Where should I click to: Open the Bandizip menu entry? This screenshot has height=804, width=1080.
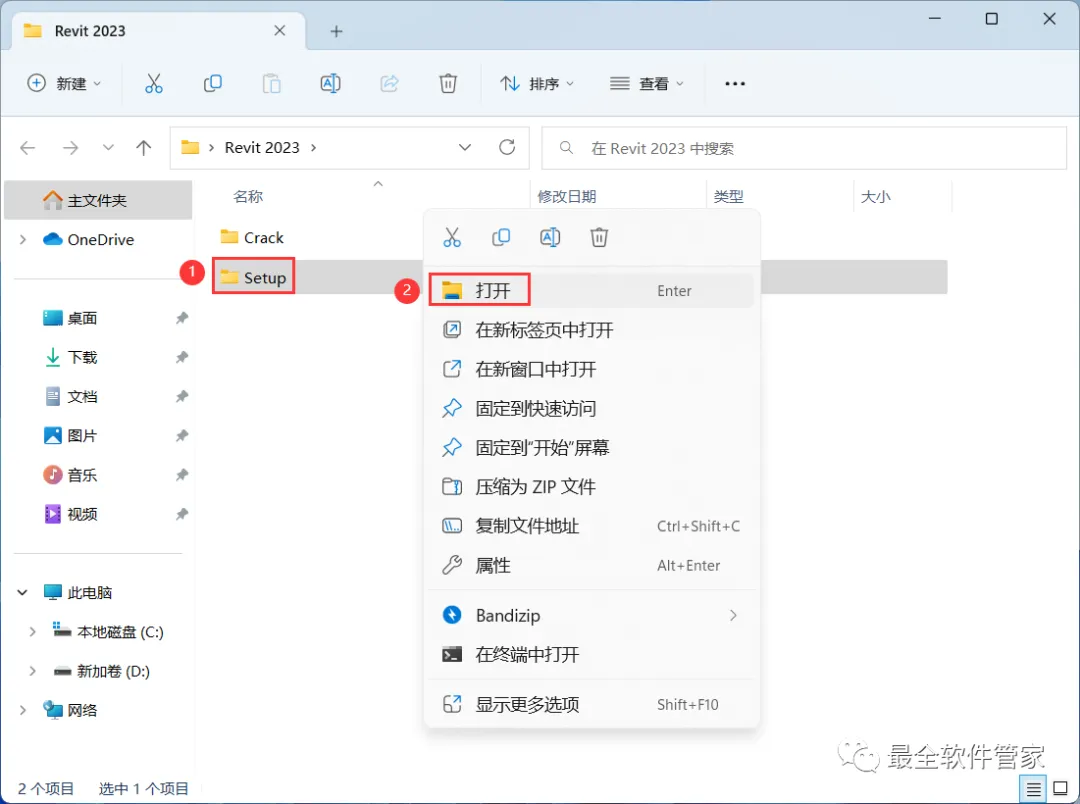point(592,615)
